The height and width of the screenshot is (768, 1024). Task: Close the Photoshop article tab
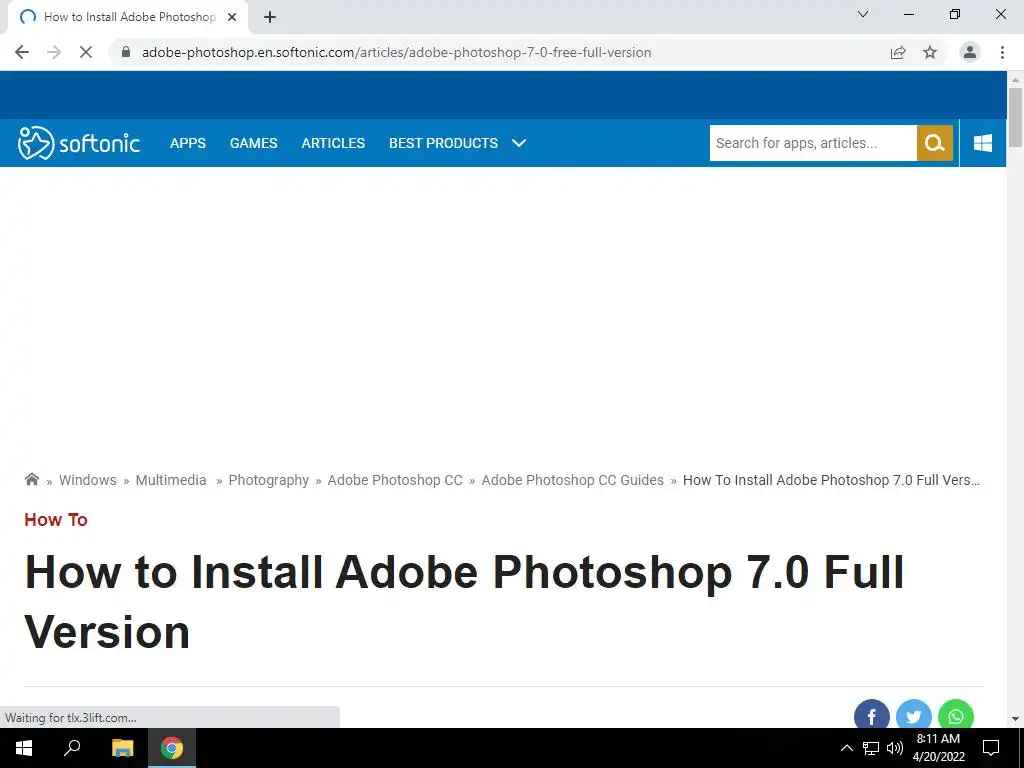pyautogui.click(x=232, y=17)
